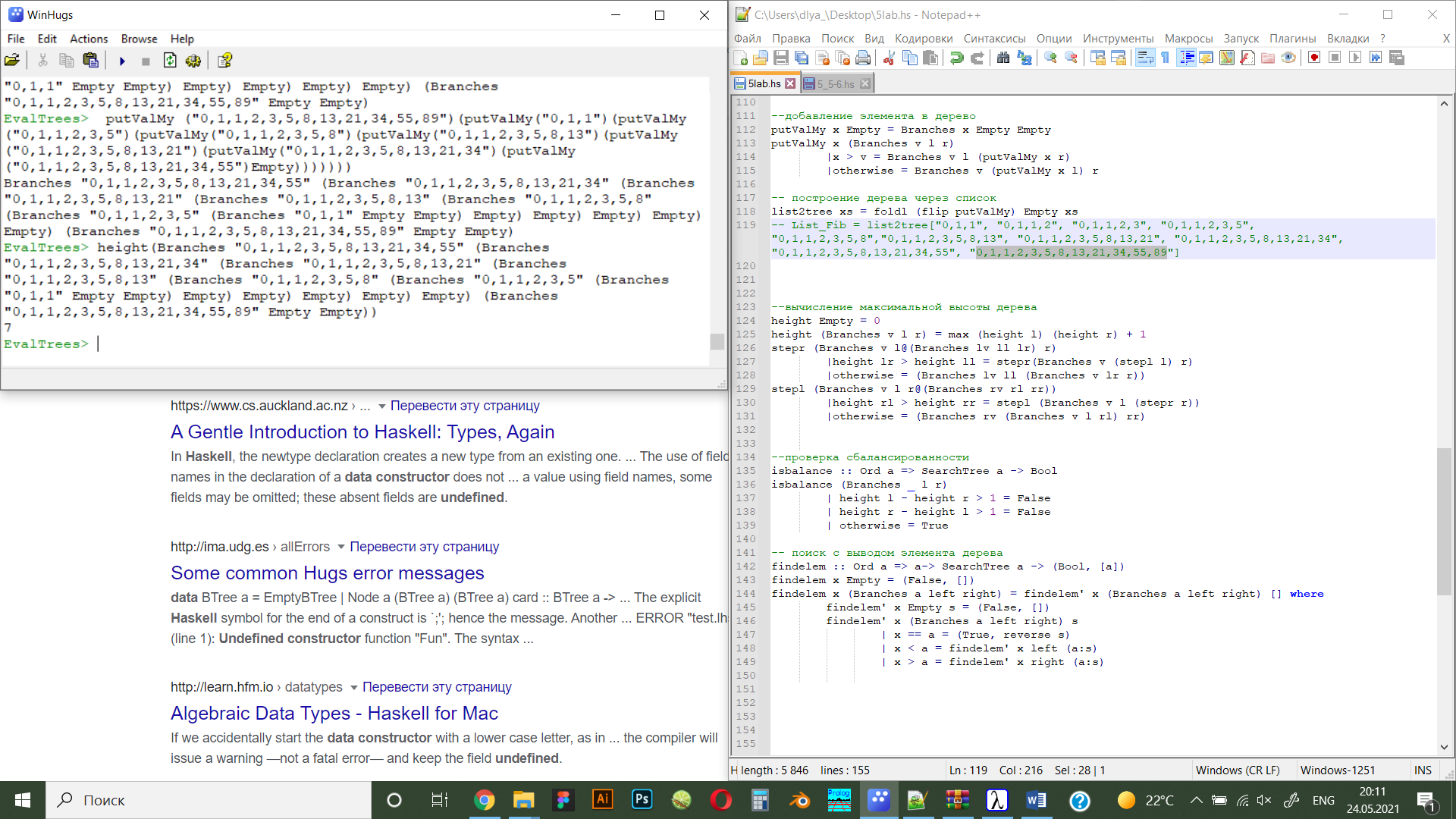The width and height of the screenshot is (1456, 819).
Task: Click Zoom Out magnifier in Notepad++
Action: pos(1071,58)
